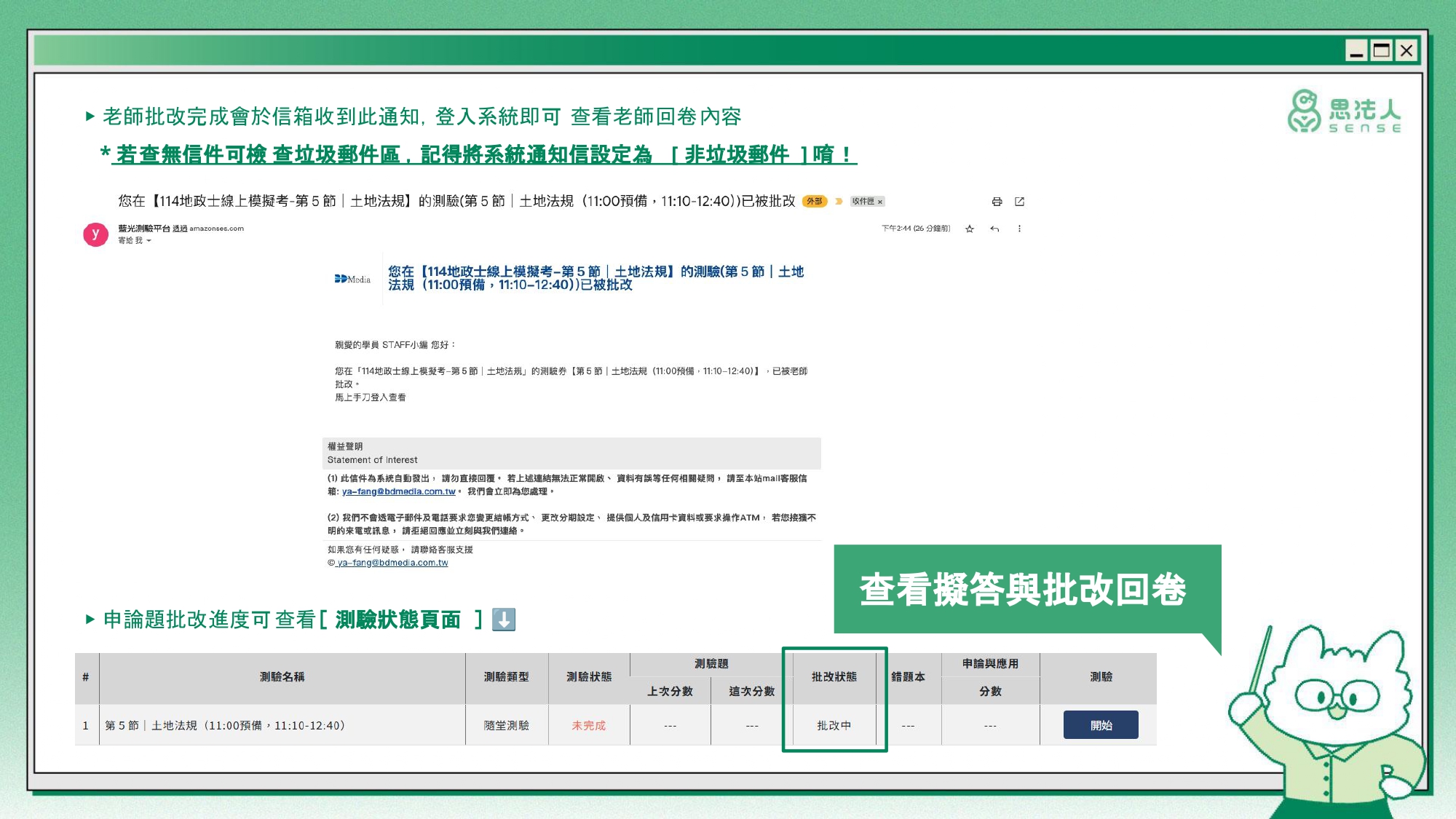This screenshot has height=819, width=1456.
Task: Click the yellow importance marker icon
Action: (x=839, y=202)
